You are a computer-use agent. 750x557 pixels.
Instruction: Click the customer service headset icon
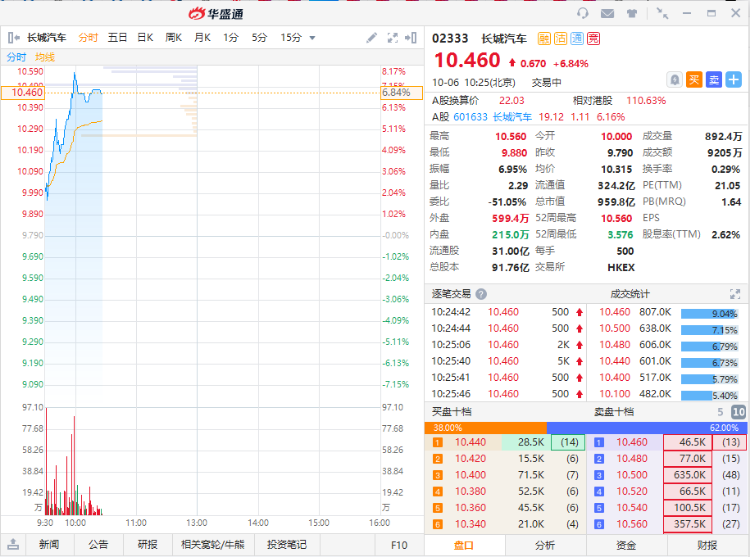coord(583,13)
